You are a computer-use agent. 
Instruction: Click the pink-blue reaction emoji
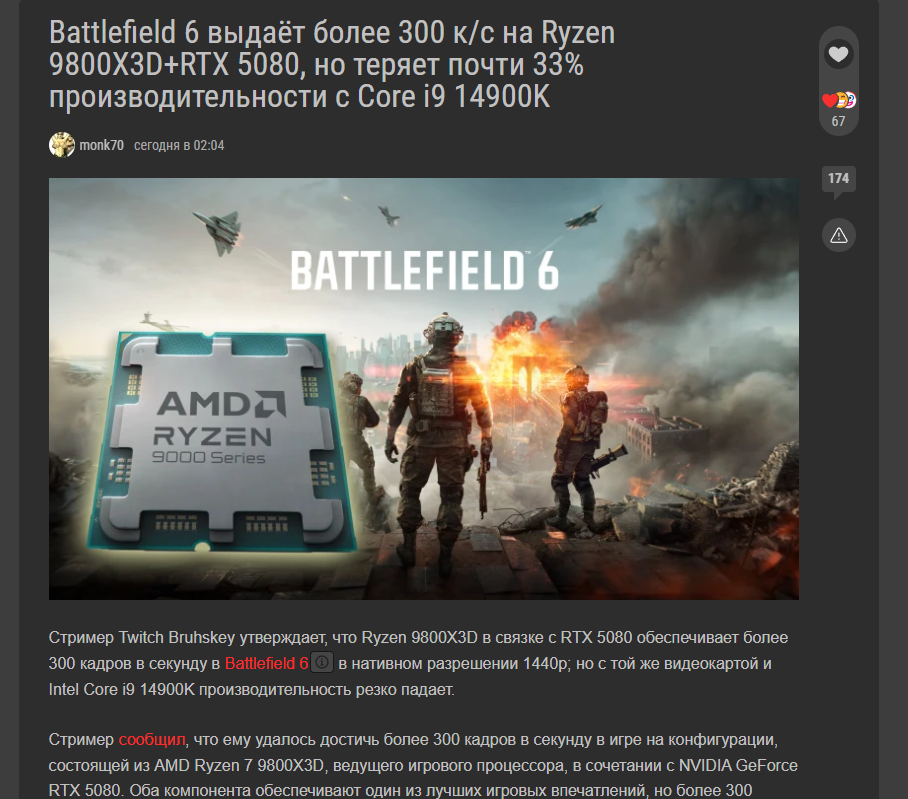tap(850, 100)
